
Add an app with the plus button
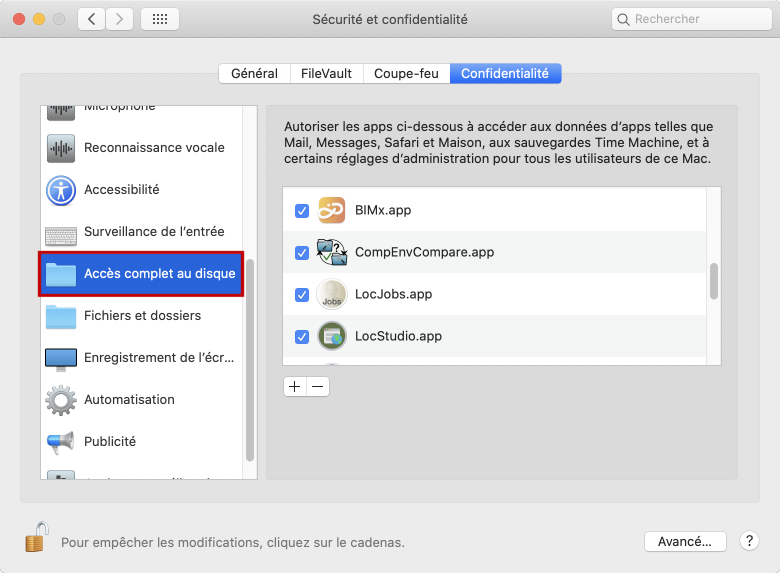295,386
